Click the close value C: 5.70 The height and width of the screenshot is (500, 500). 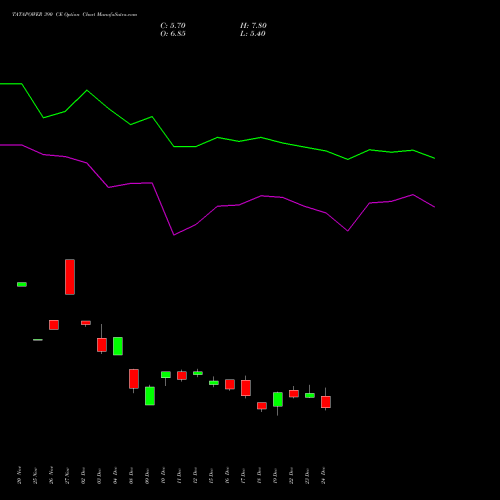(173, 26)
